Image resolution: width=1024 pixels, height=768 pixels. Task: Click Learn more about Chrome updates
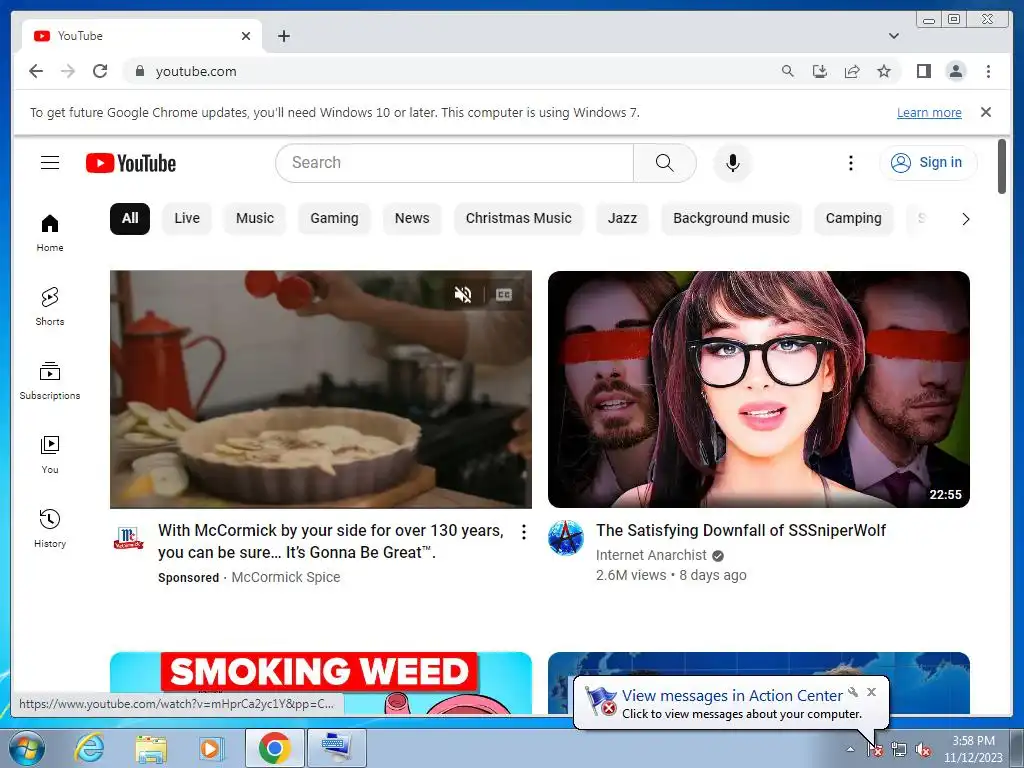pyautogui.click(x=929, y=112)
